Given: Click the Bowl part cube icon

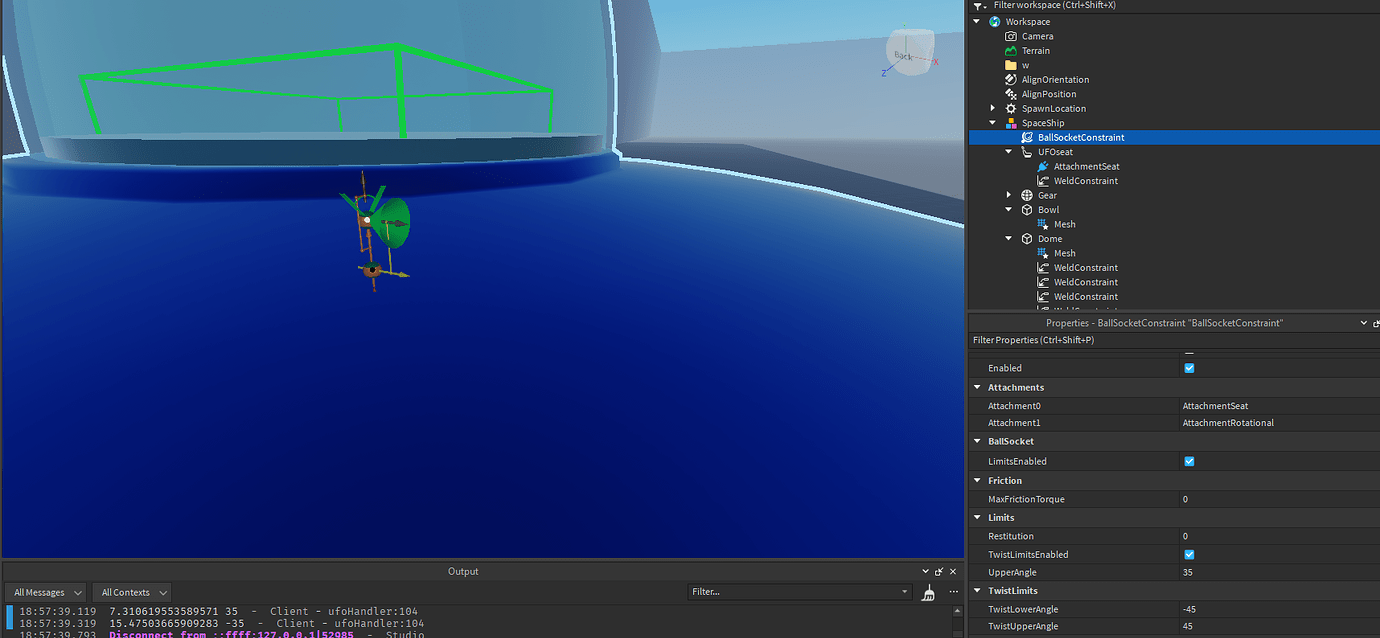Looking at the screenshot, I should pyautogui.click(x=1026, y=210).
